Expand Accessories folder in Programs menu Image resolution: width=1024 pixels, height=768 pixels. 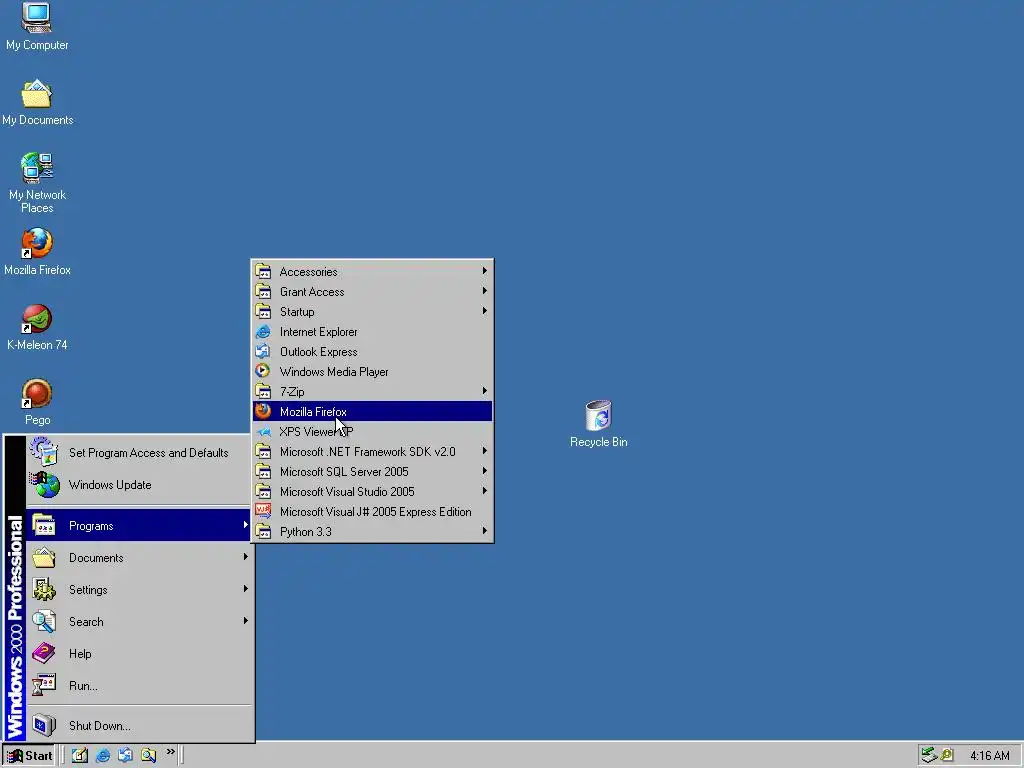click(372, 271)
